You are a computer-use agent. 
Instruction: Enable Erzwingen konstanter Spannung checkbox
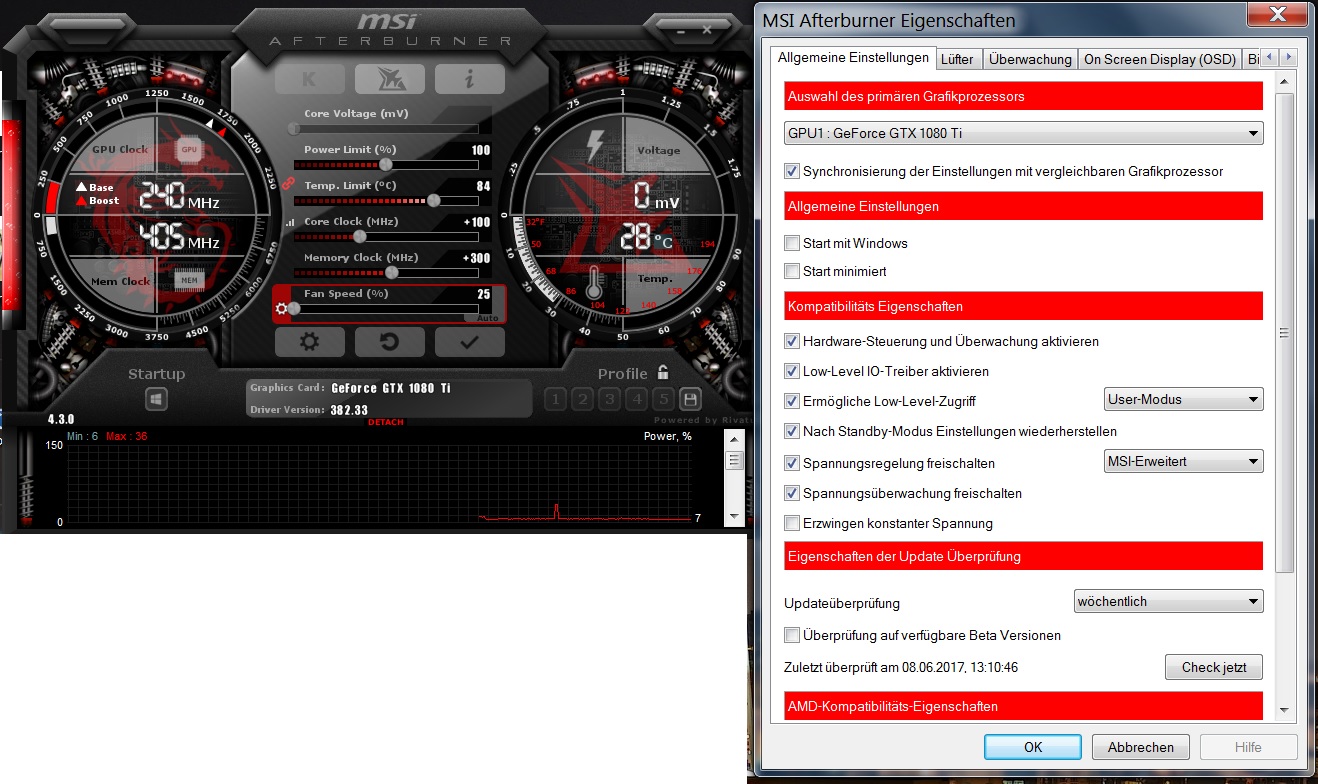[792, 523]
